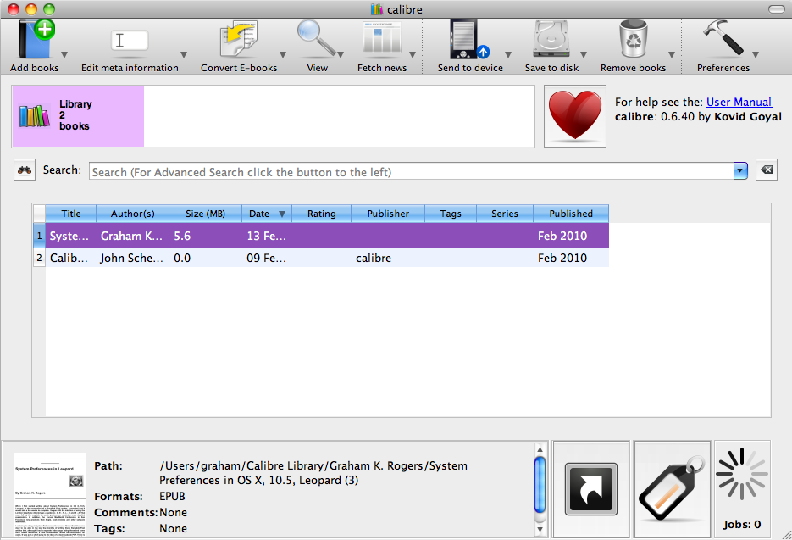Select row number 2 header
Viewport: 792px width, 540px height.
pyautogui.click(x=39, y=258)
